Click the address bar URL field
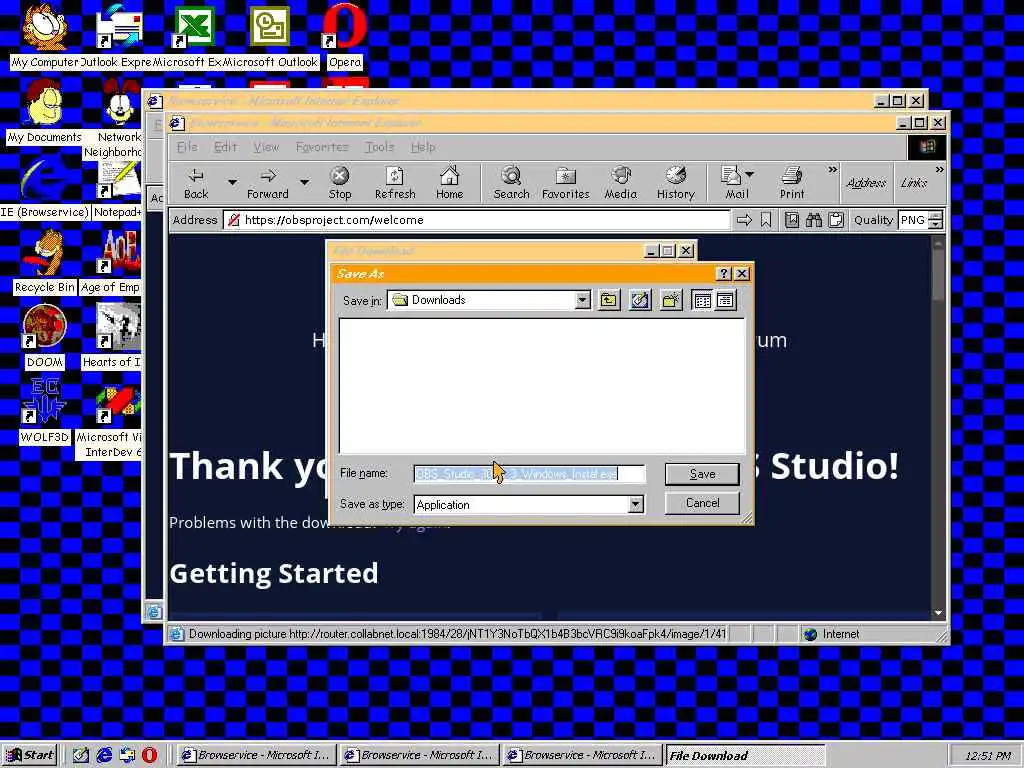This screenshot has height=768, width=1024. tap(477, 220)
